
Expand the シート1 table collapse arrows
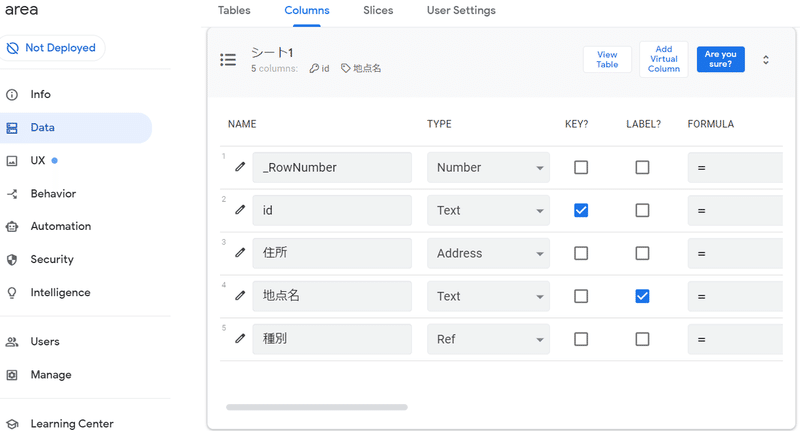(766, 60)
